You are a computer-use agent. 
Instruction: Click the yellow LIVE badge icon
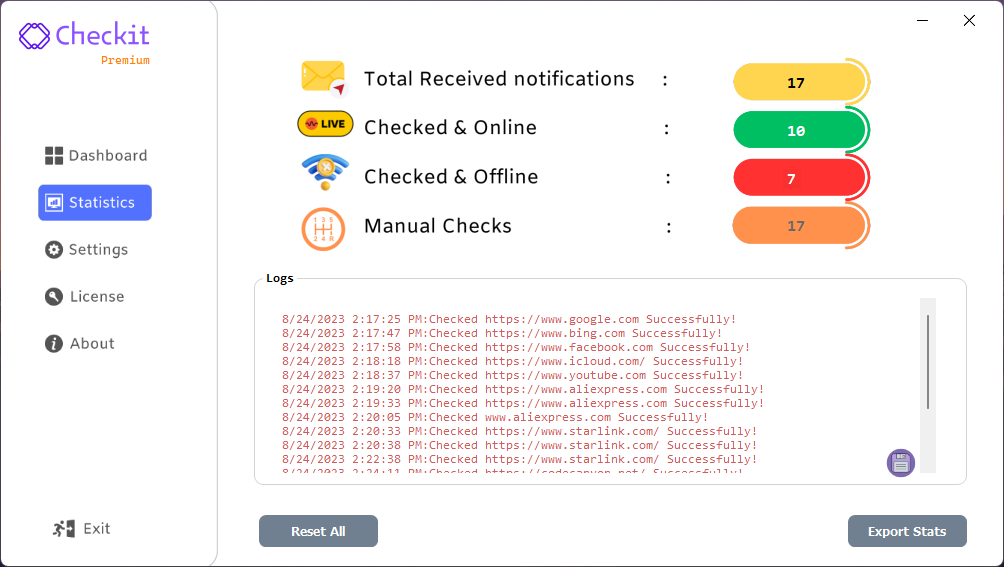coord(325,124)
